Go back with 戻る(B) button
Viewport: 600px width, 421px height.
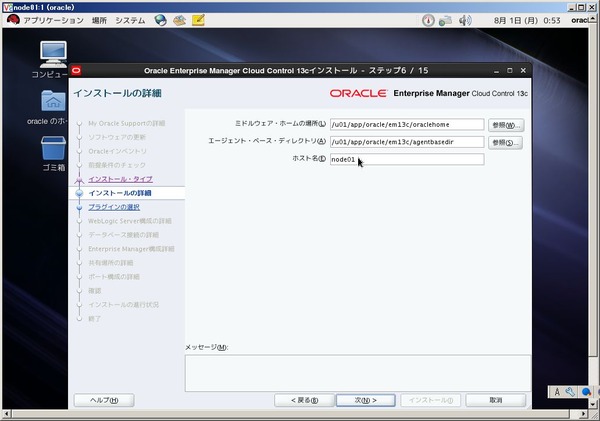click(304, 400)
